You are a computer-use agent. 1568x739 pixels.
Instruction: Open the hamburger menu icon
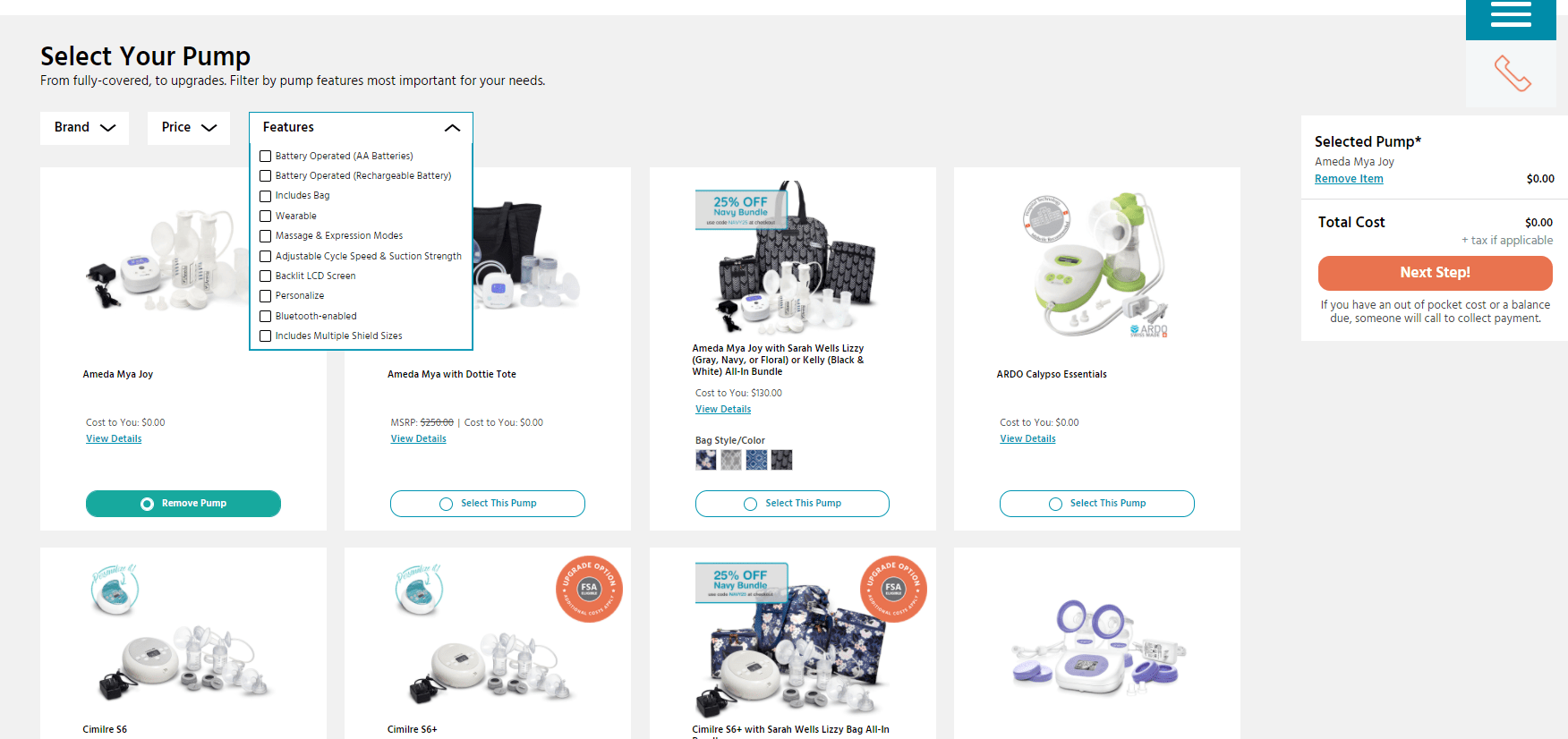1511,15
